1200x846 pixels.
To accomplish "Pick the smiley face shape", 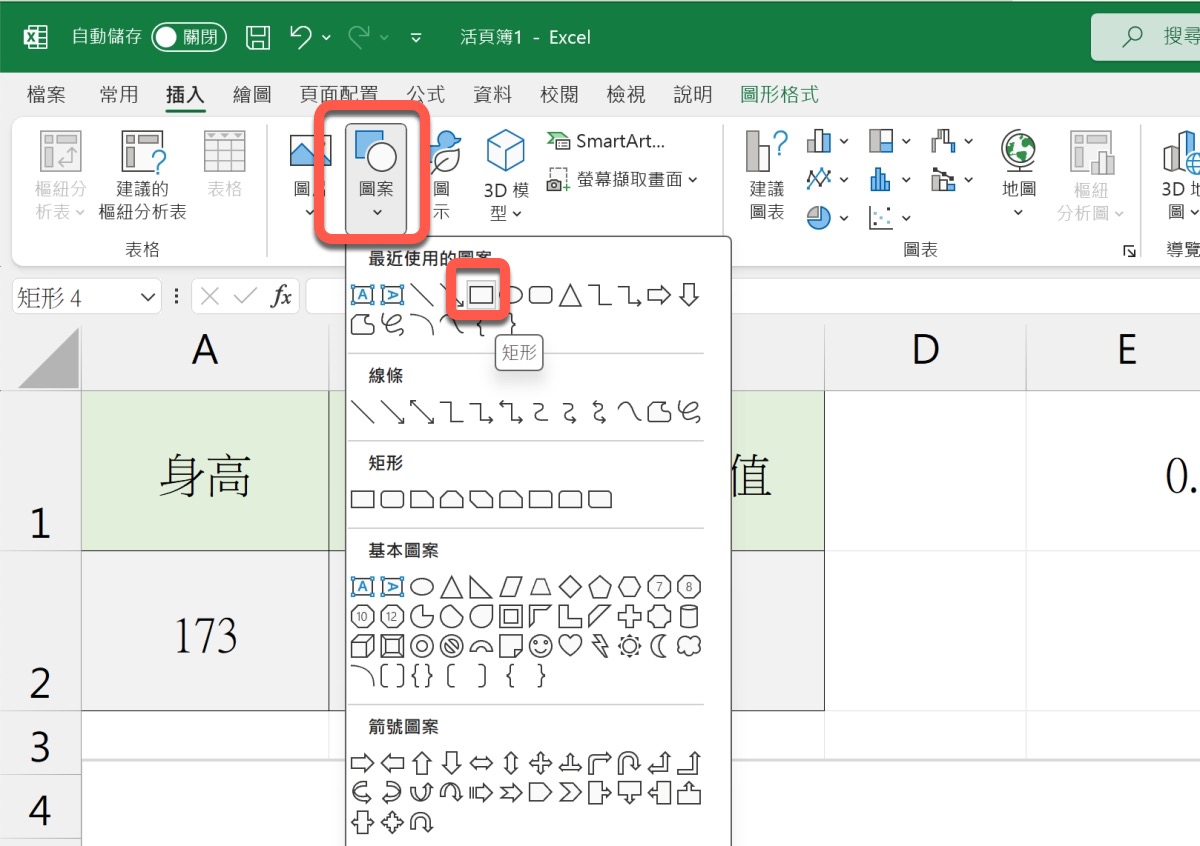I will pos(540,646).
